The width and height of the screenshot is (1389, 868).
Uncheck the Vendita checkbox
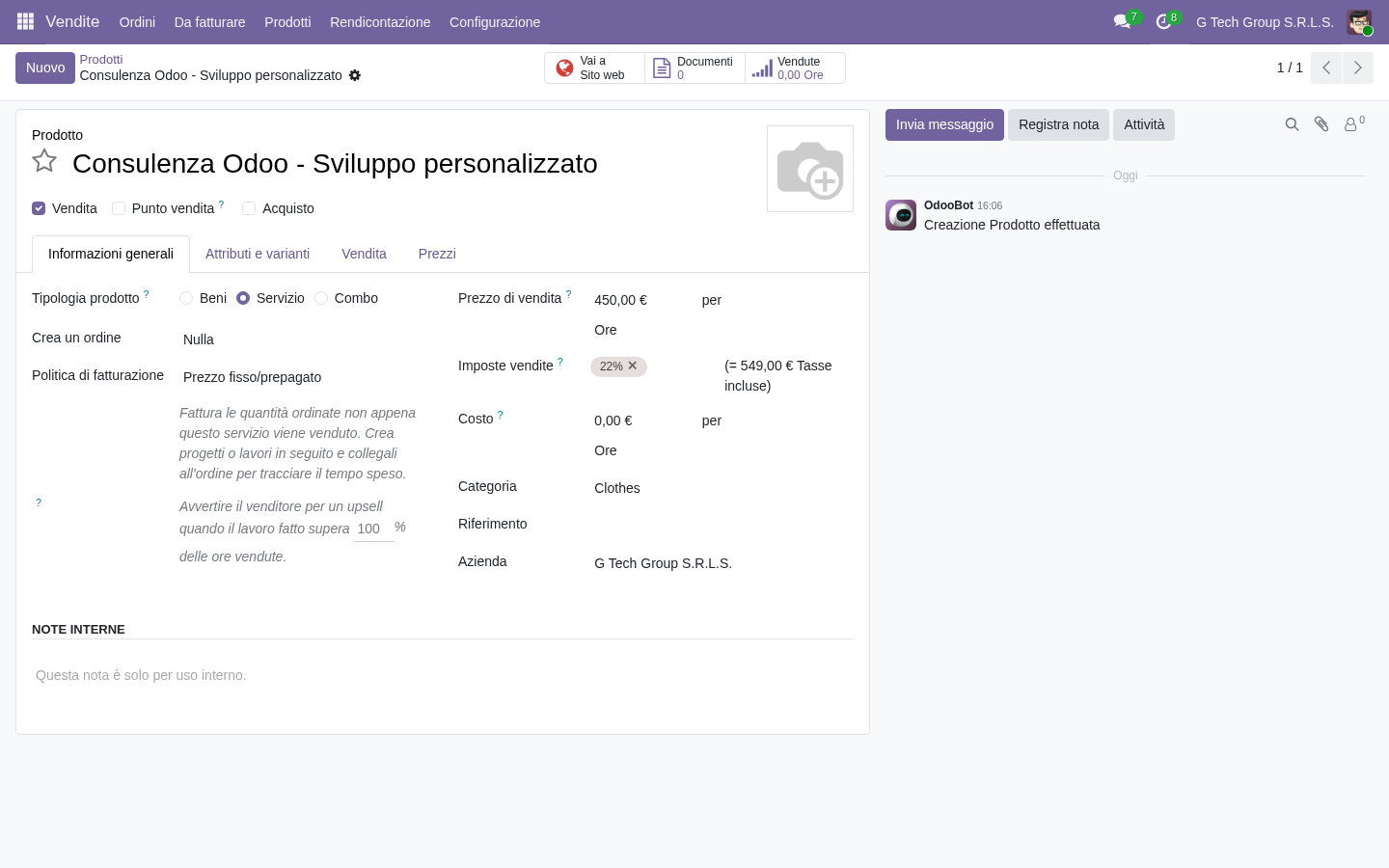[39, 208]
